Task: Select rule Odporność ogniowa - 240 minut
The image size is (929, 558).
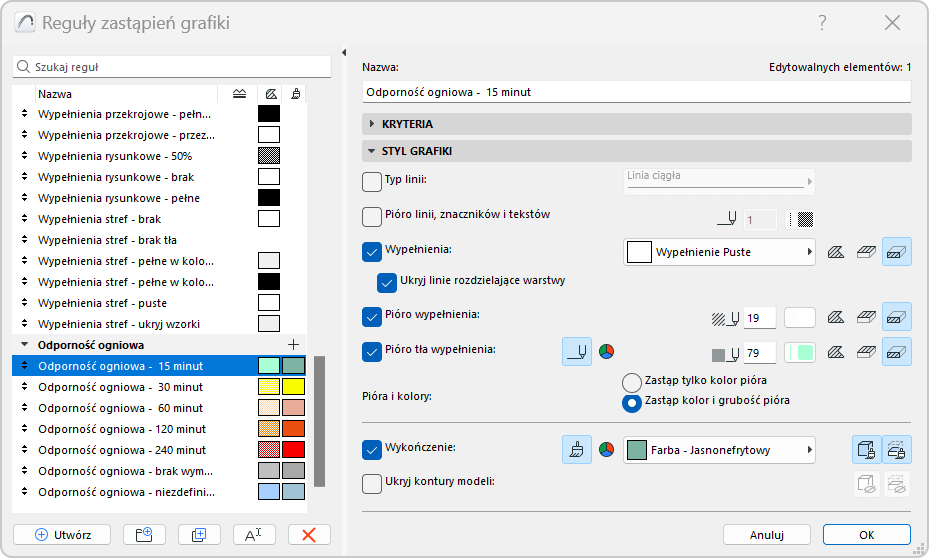Action: [159, 450]
